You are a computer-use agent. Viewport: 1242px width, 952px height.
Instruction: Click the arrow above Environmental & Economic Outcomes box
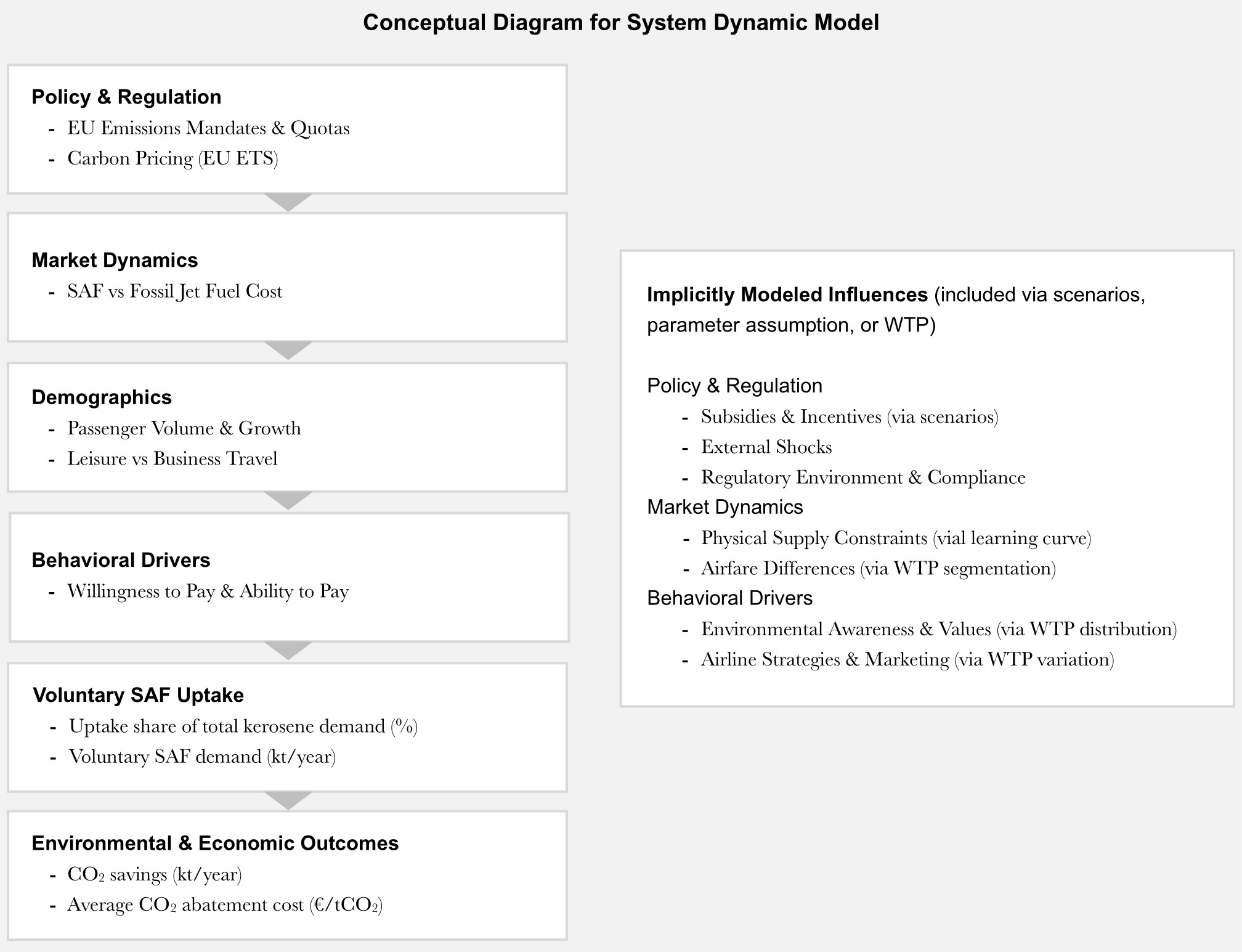288,800
